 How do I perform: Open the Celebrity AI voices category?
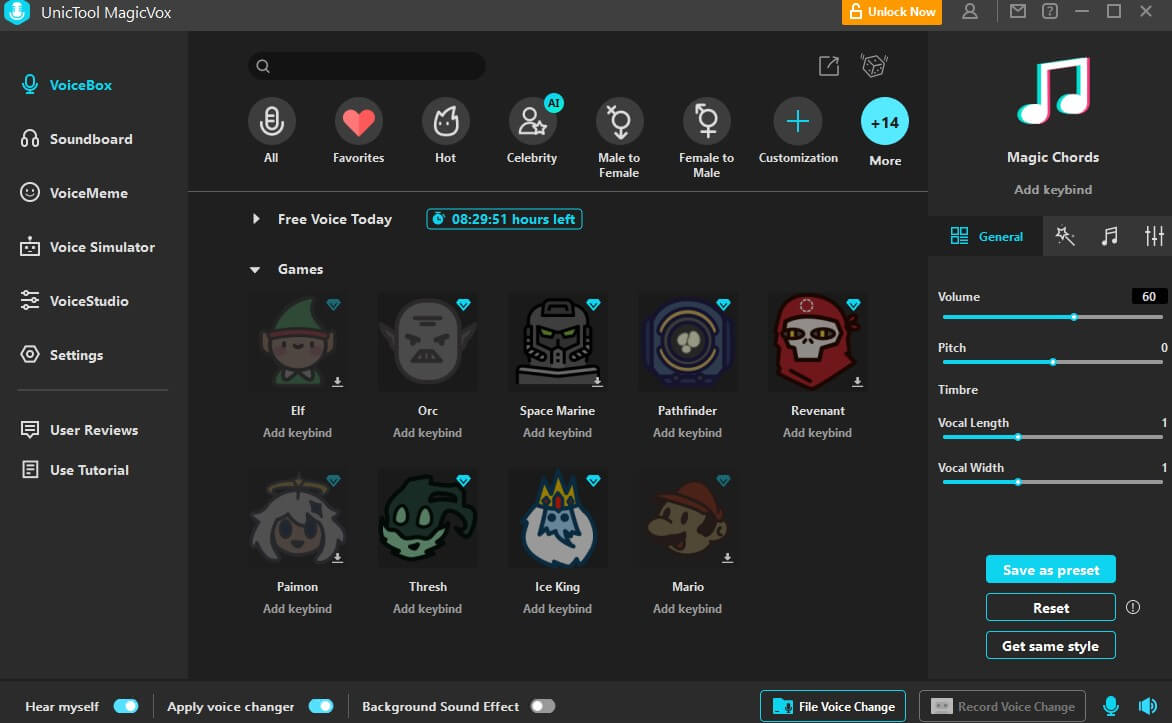click(532, 121)
